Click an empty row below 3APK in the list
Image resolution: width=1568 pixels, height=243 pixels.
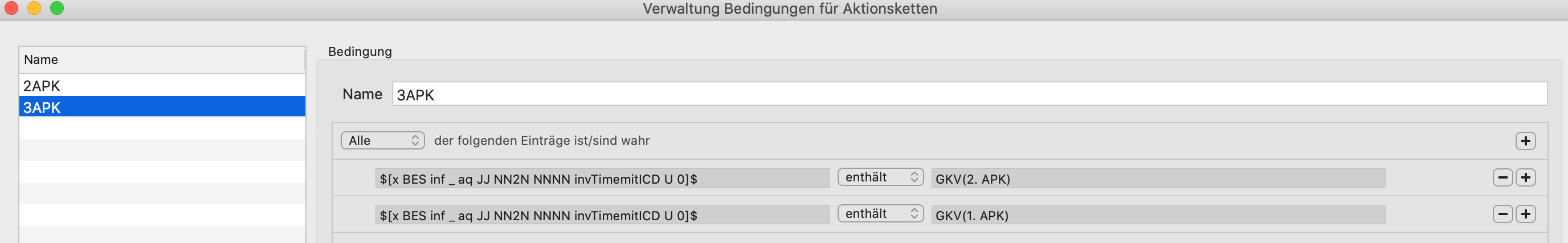(162, 128)
